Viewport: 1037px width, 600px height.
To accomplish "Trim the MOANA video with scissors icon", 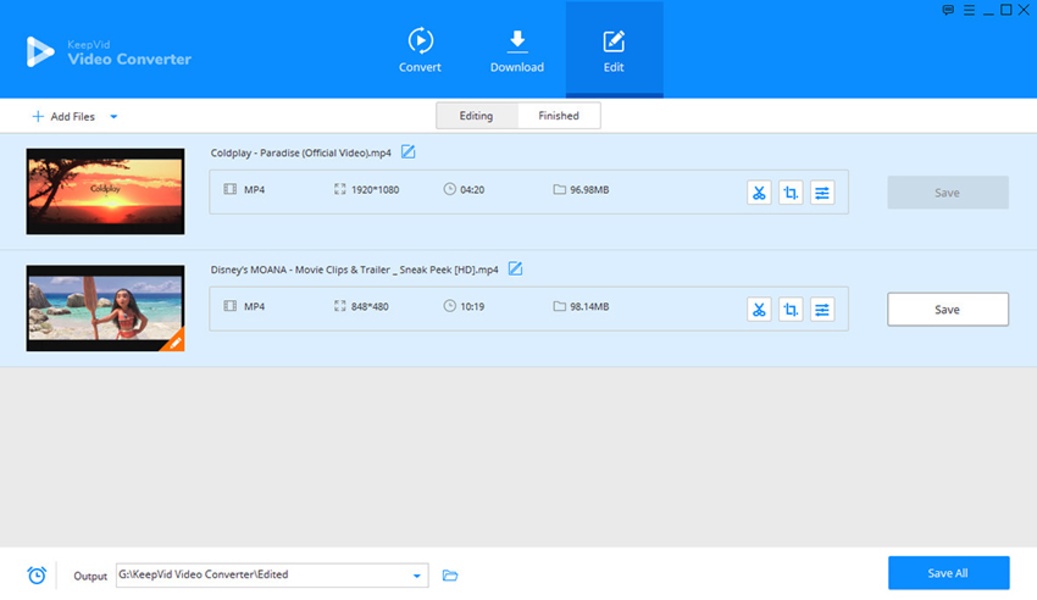I will click(x=759, y=310).
